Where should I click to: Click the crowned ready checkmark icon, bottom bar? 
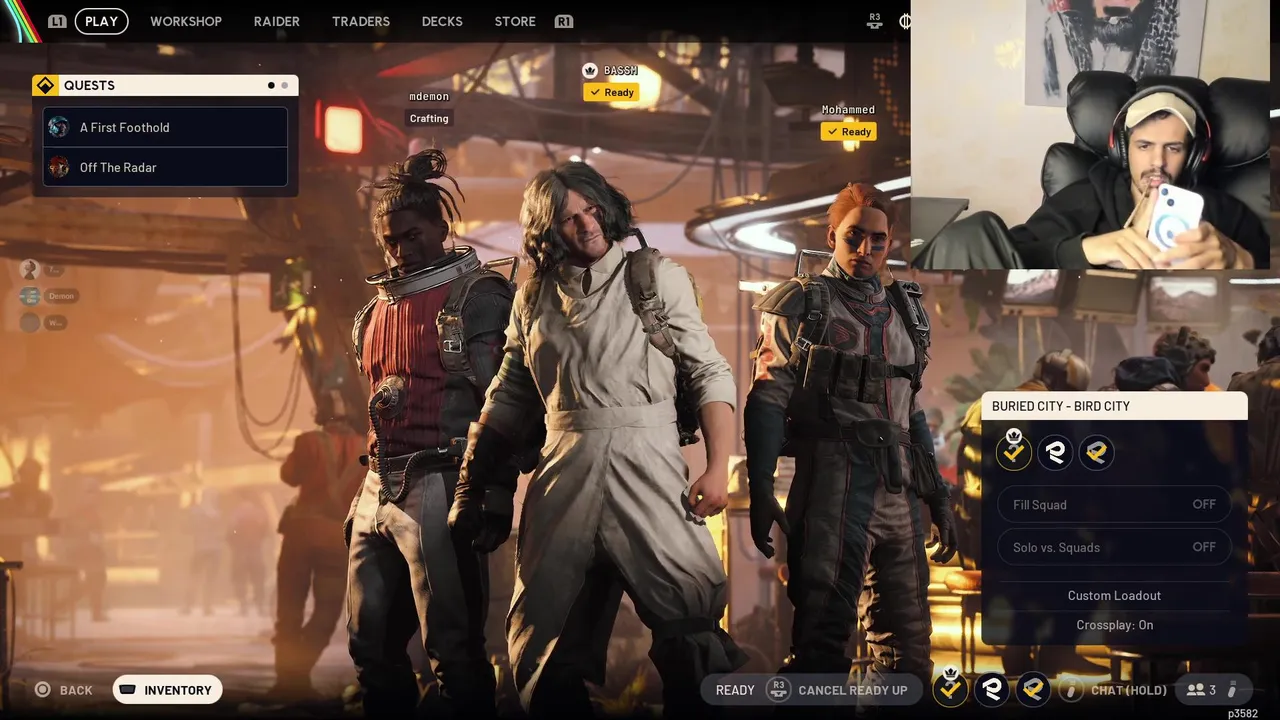click(950, 688)
